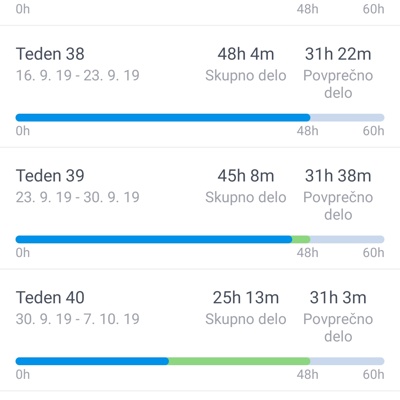Click the 48h marker under Teden 38 bar
Screen dimensions: 400x400
[307, 131]
